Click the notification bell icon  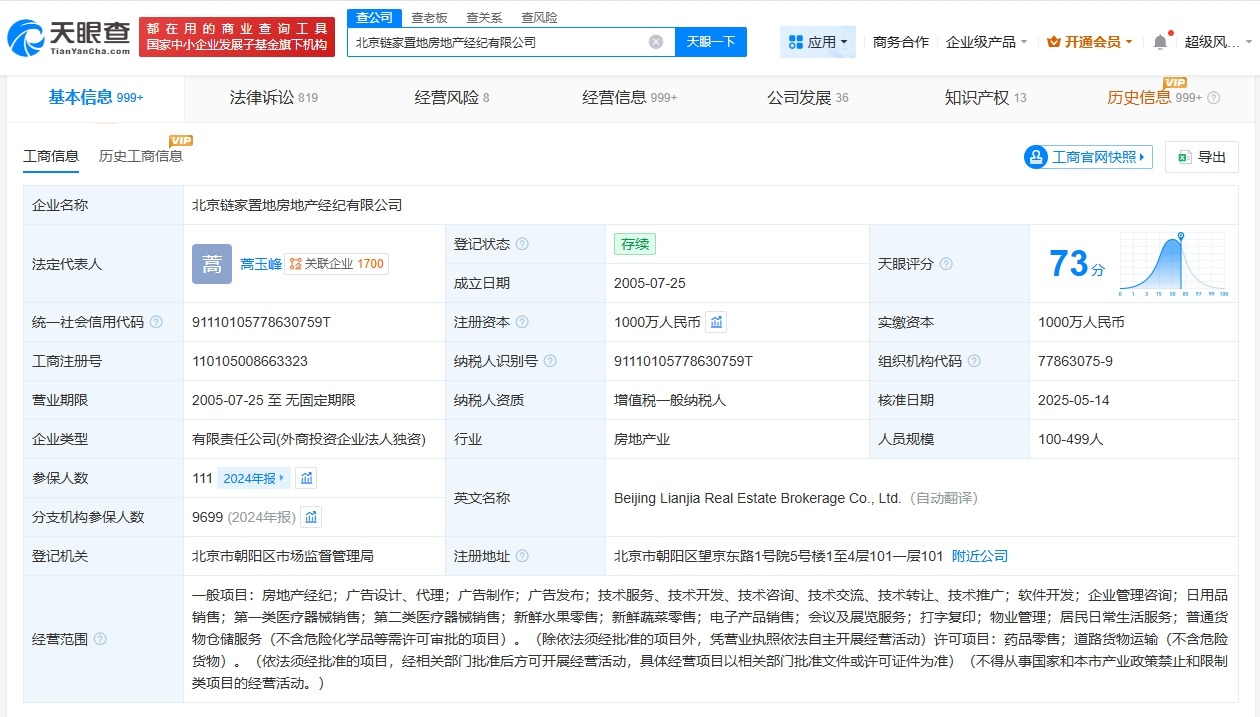pyautogui.click(x=1158, y=40)
